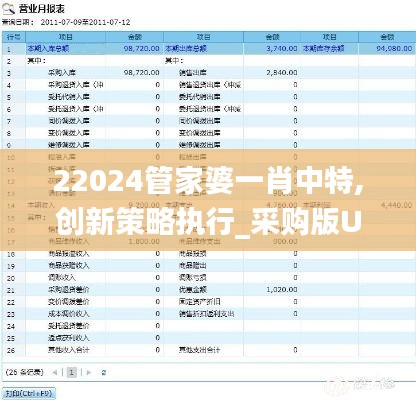The width and height of the screenshot is (416, 400).
Task: Click the 固定资产折旧 cell in row 22
Action: (199, 302)
